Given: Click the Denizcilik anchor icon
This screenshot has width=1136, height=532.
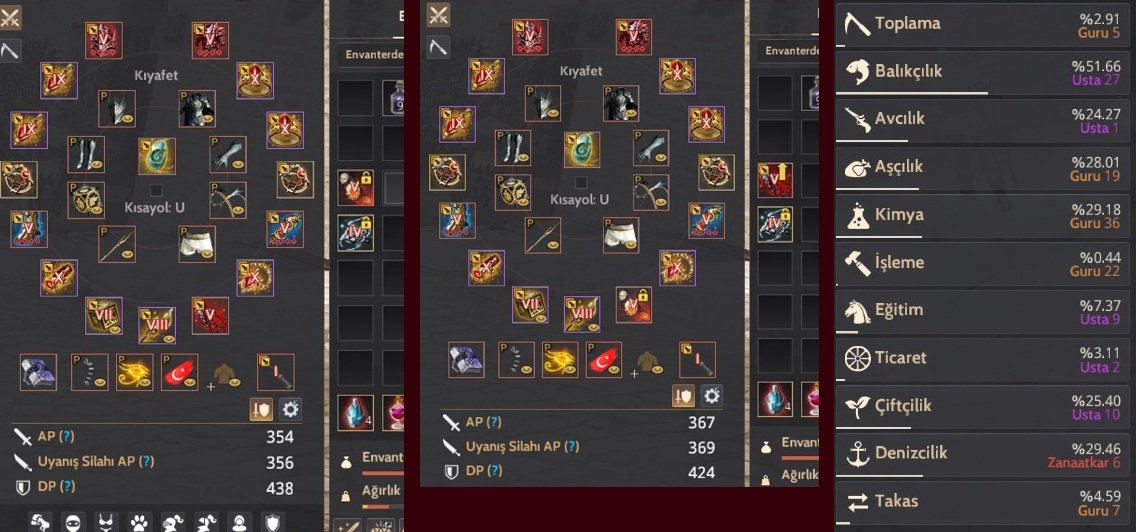Looking at the screenshot, I should [858, 454].
